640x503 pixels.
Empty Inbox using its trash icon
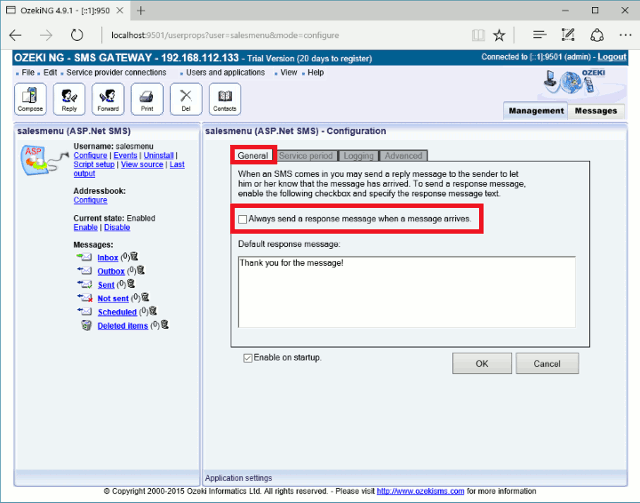coord(134,256)
